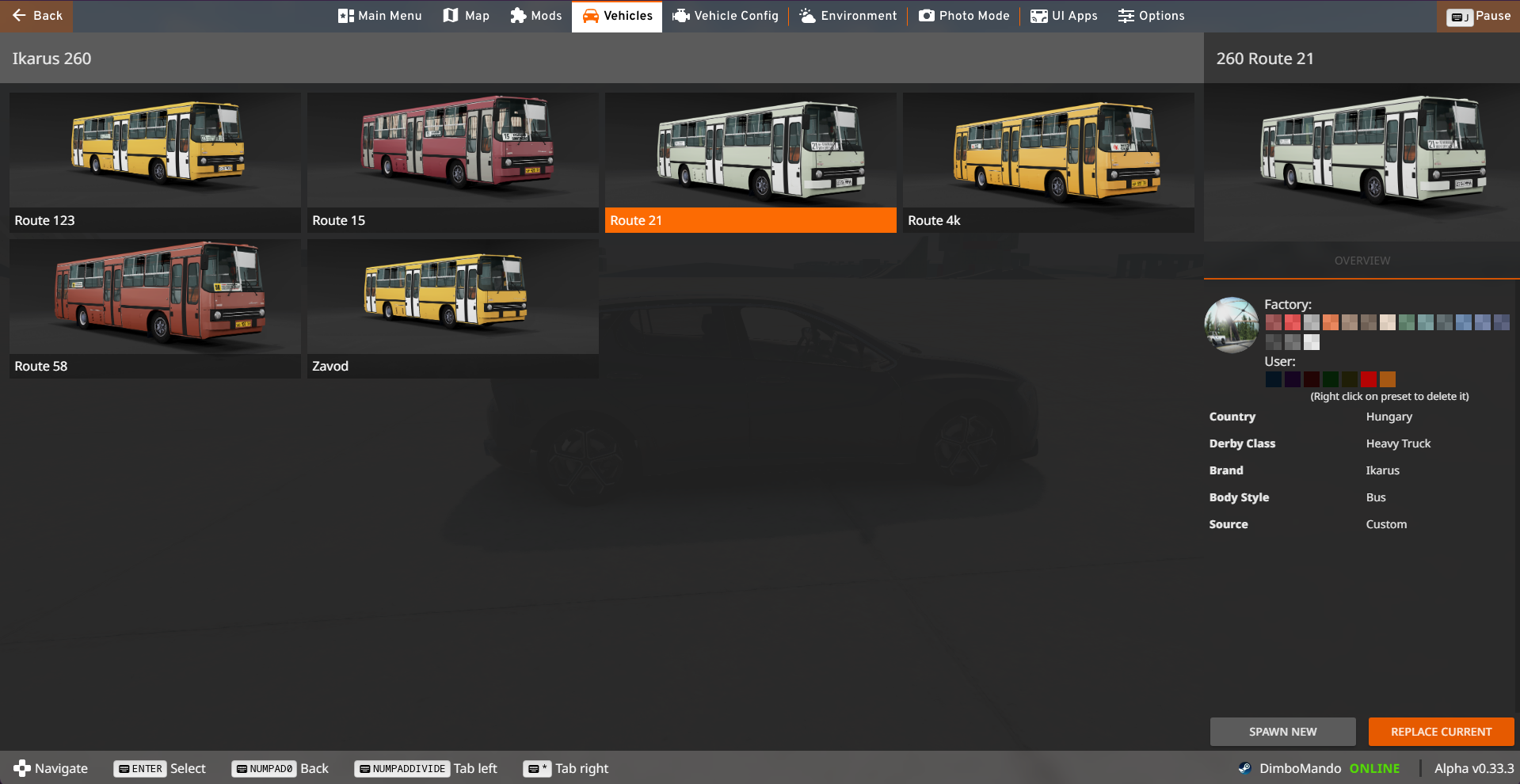This screenshot has width=1520, height=784.
Task: Select the Route 58 bus configuration
Action: pyautogui.click(x=155, y=308)
